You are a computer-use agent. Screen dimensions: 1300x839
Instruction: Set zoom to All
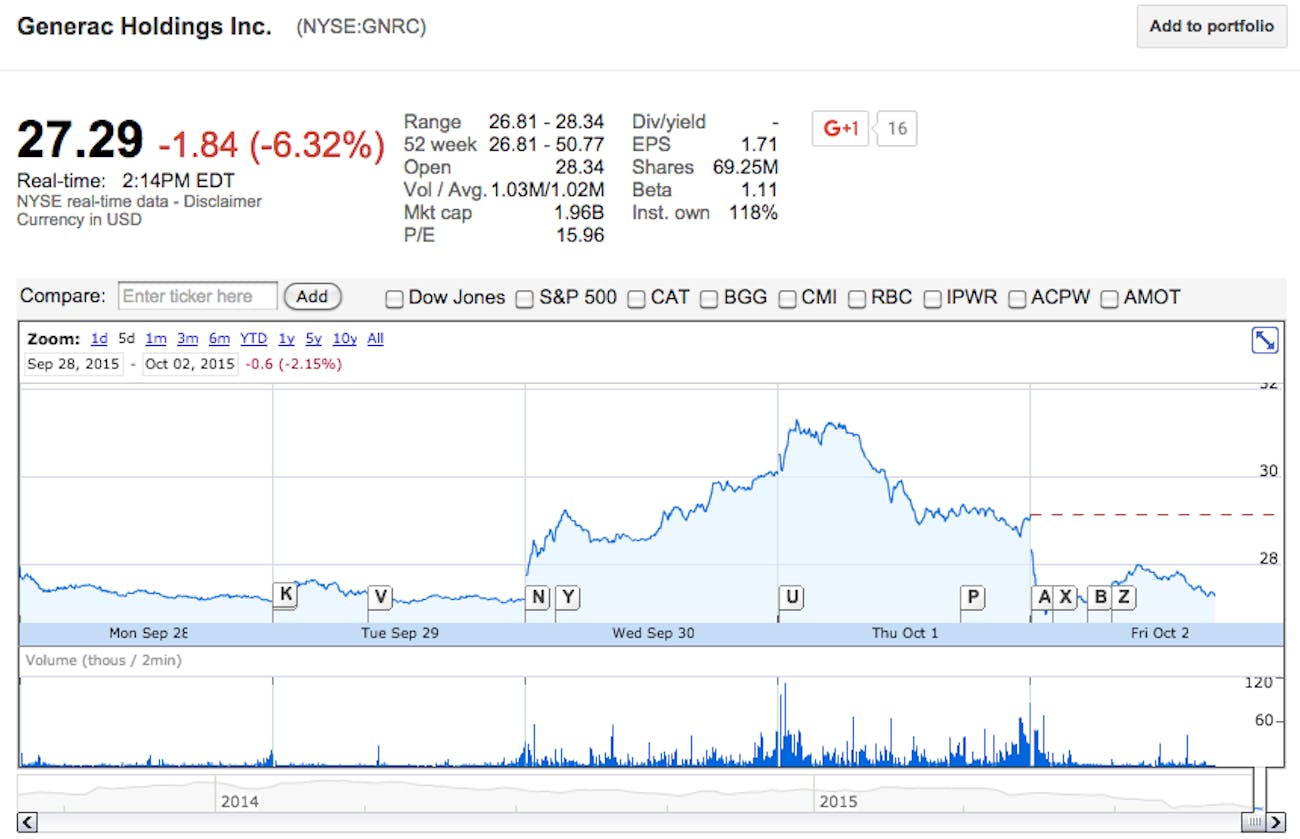tap(375, 339)
